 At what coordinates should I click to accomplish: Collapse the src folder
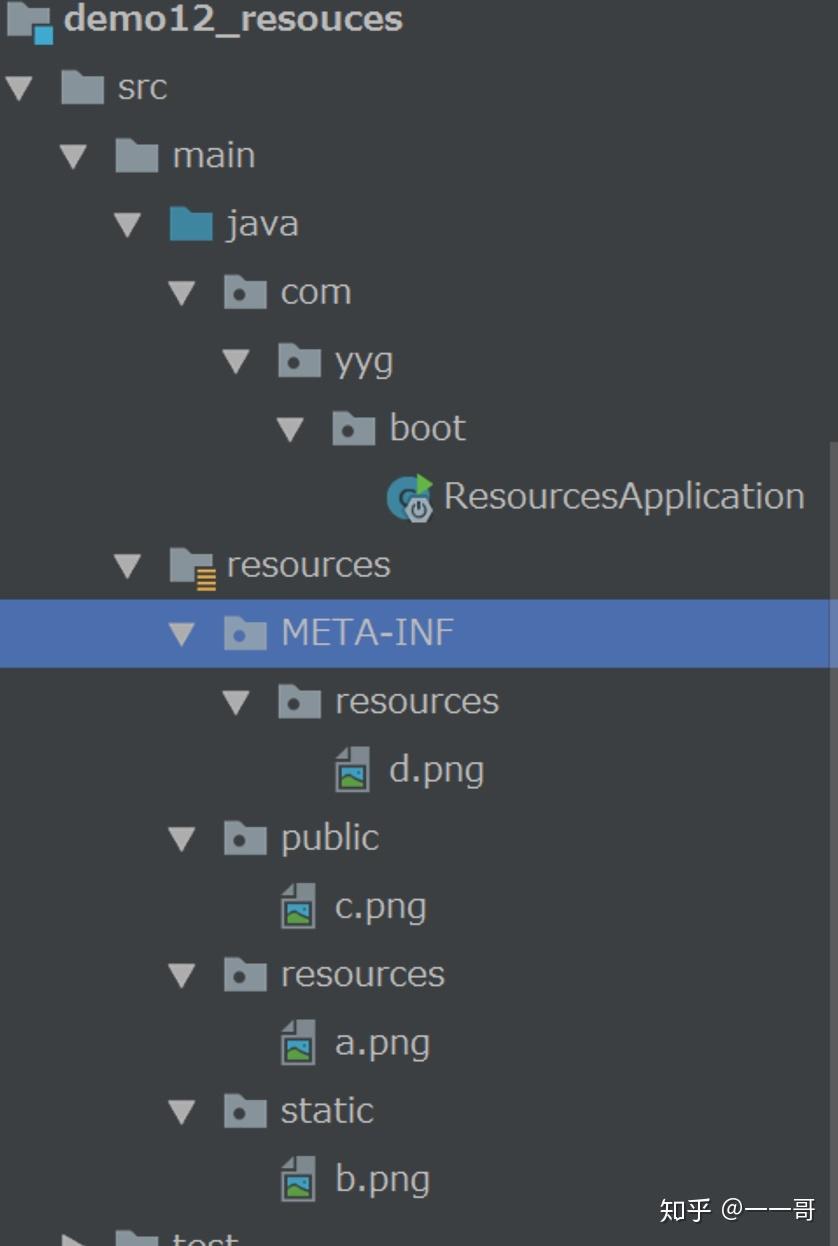17,86
